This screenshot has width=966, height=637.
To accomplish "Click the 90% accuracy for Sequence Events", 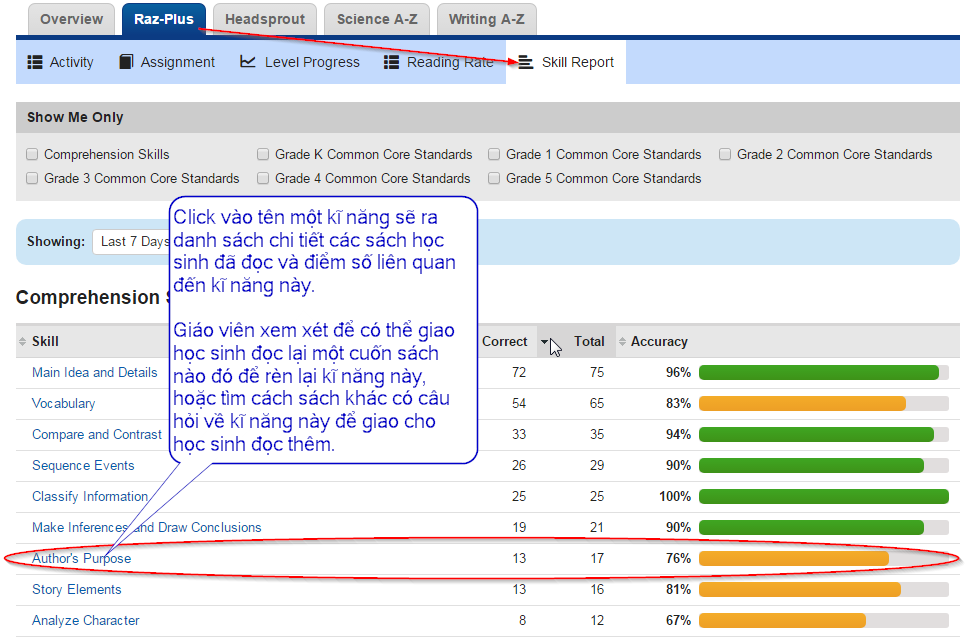I will pyautogui.click(x=678, y=465).
